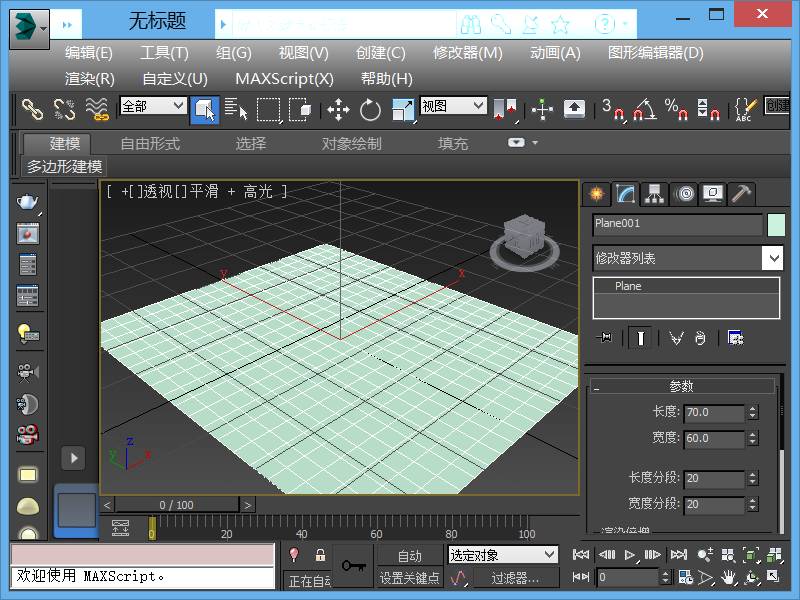The width and height of the screenshot is (800, 600).
Task: Click Select and Manipulate icon
Action: pyautogui.click(x=542, y=109)
